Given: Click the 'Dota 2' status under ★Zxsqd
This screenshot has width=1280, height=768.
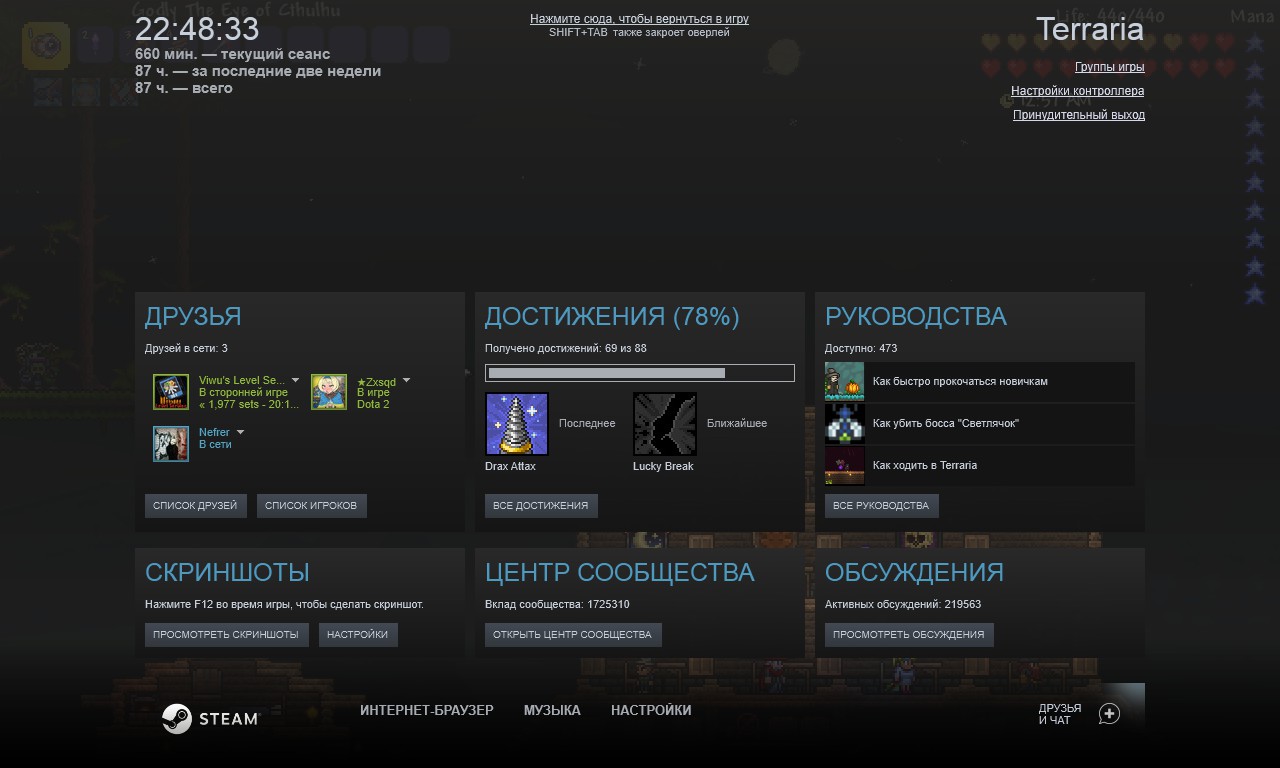Looking at the screenshot, I should point(373,404).
